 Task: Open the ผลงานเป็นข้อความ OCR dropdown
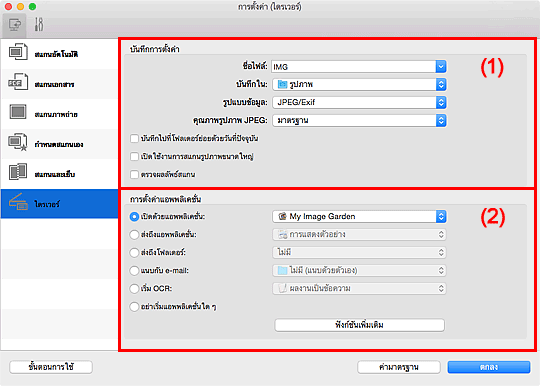[x=359, y=288]
